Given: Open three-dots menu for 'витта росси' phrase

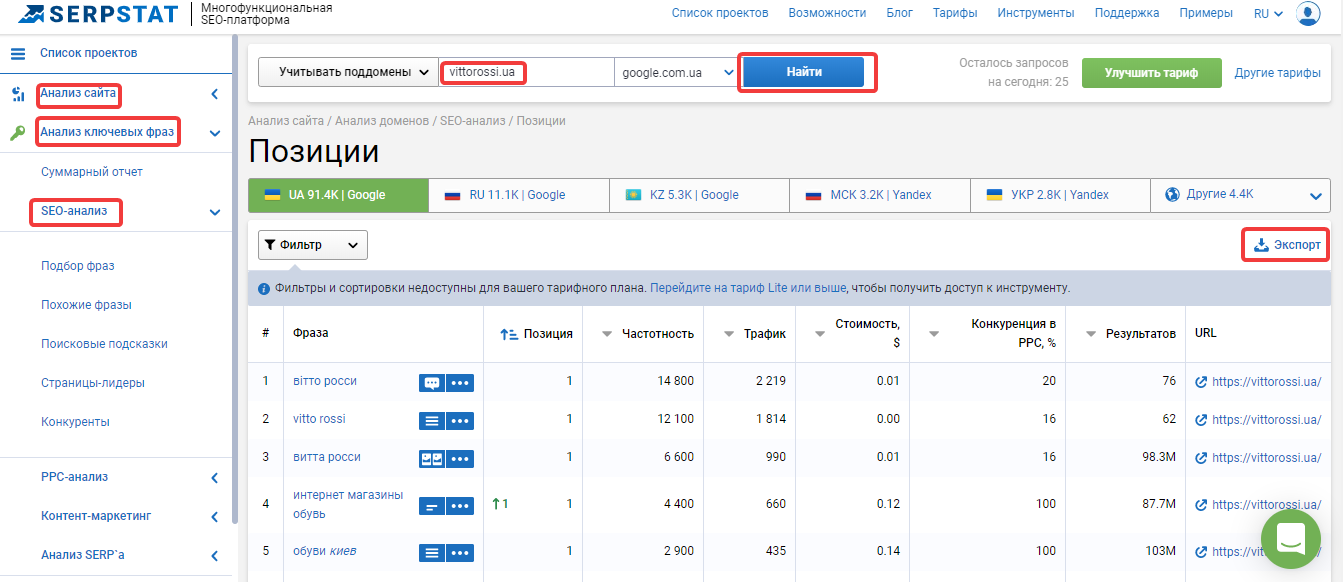Looking at the screenshot, I should 460,458.
